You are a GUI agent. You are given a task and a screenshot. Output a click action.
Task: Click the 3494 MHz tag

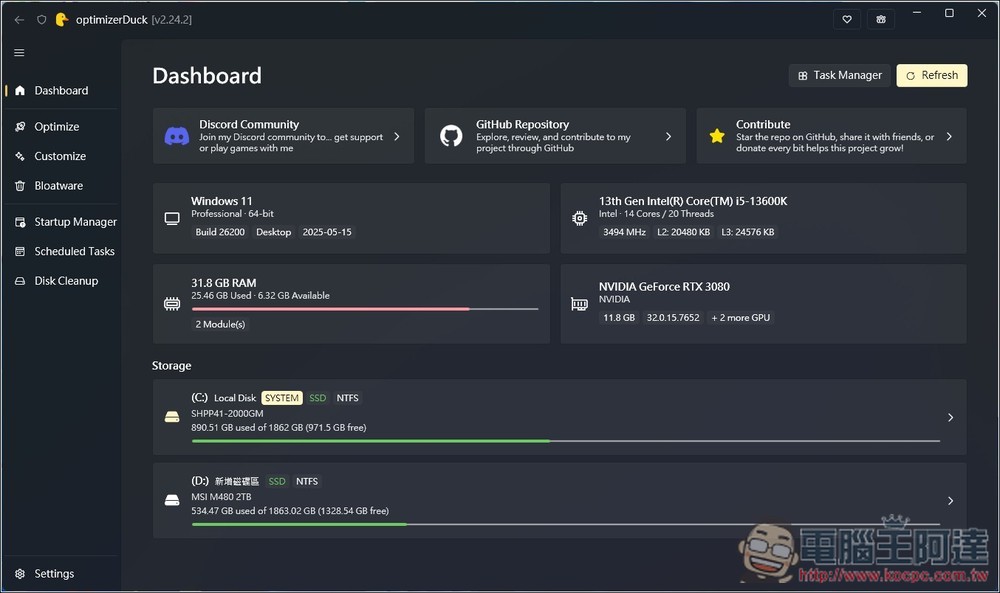624,232
